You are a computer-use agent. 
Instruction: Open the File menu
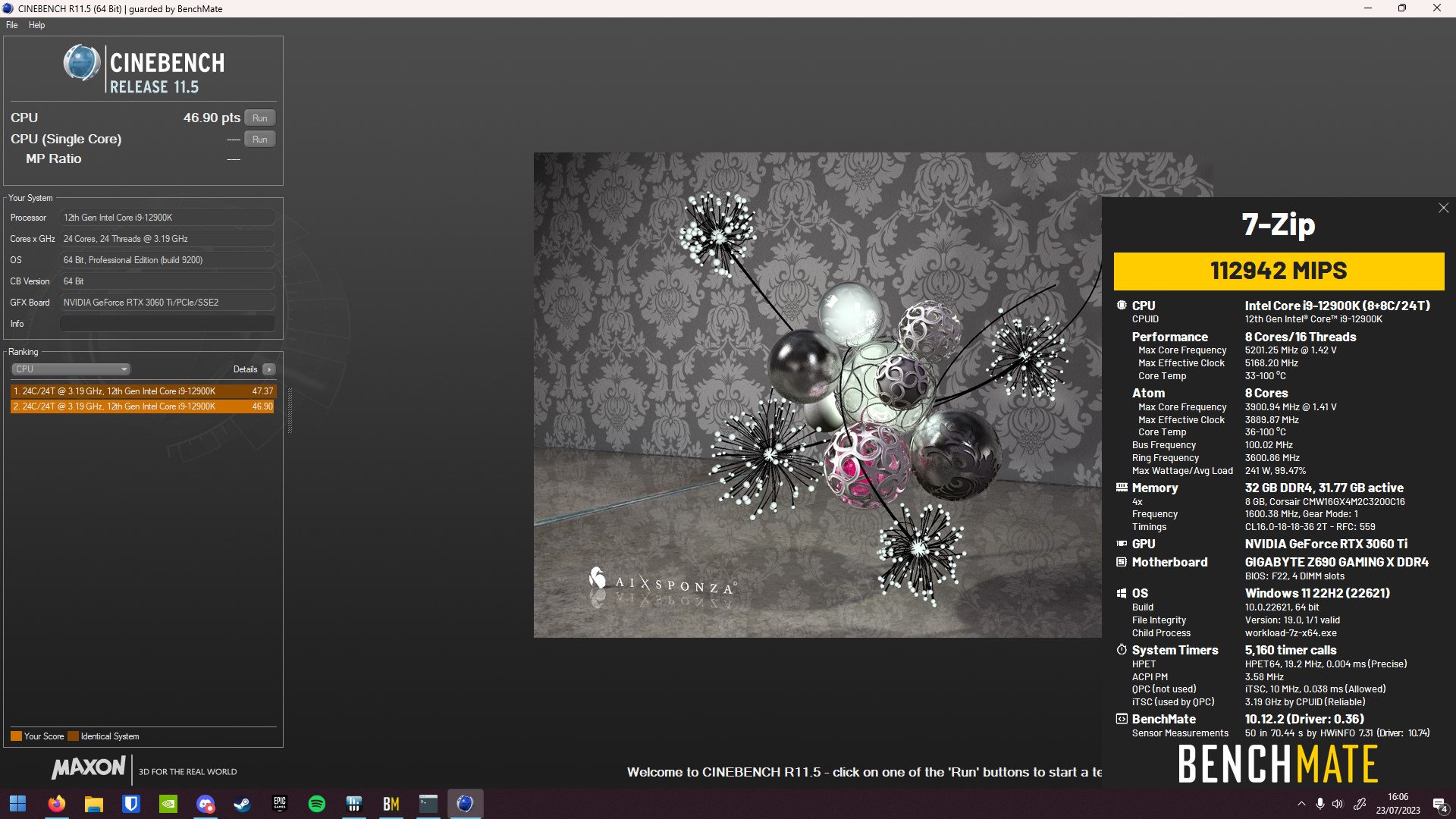12,25
